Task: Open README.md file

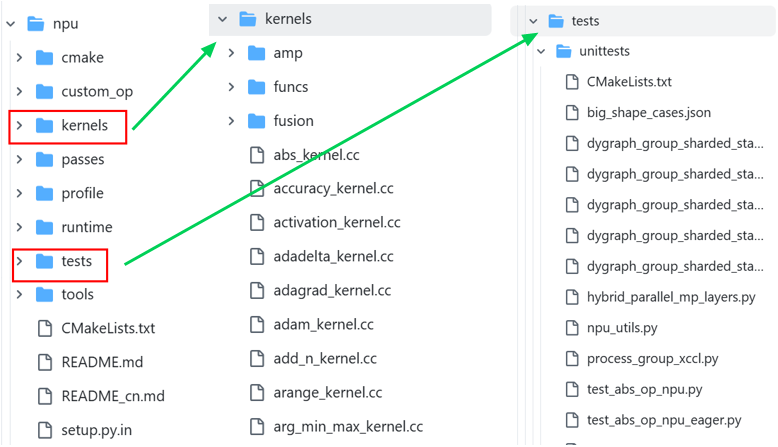Action: 102,362
